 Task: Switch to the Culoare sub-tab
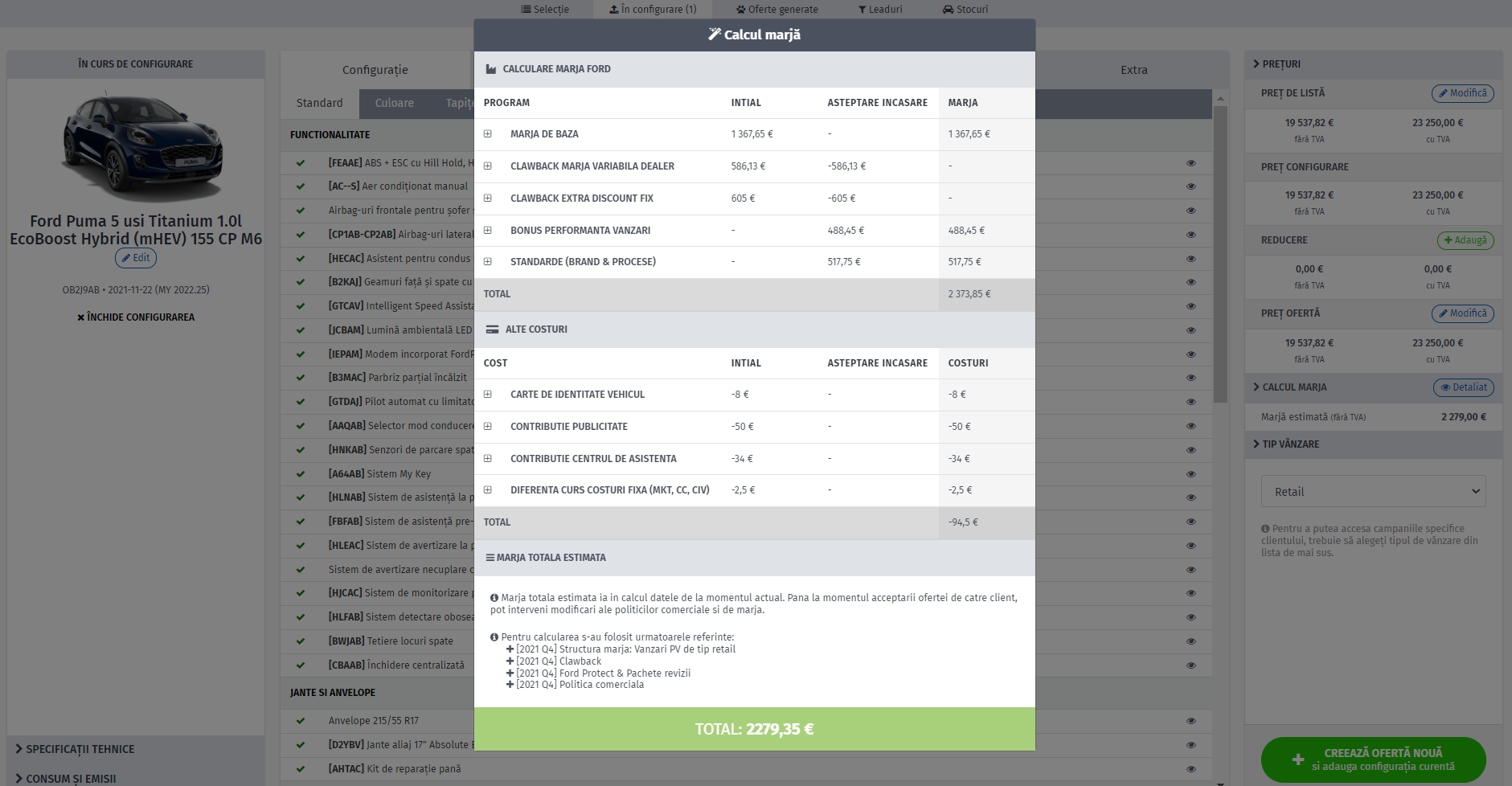[x=394, y=104]
